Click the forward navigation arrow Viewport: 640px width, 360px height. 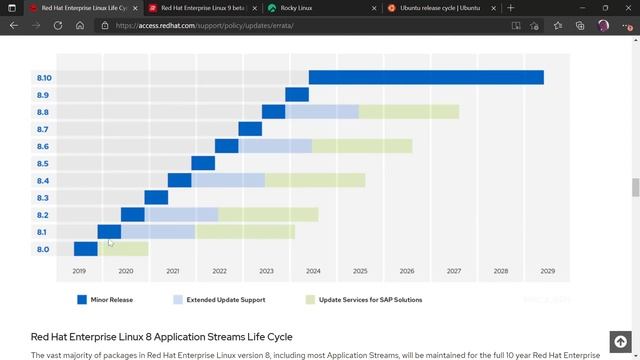[x=36, y=26]
